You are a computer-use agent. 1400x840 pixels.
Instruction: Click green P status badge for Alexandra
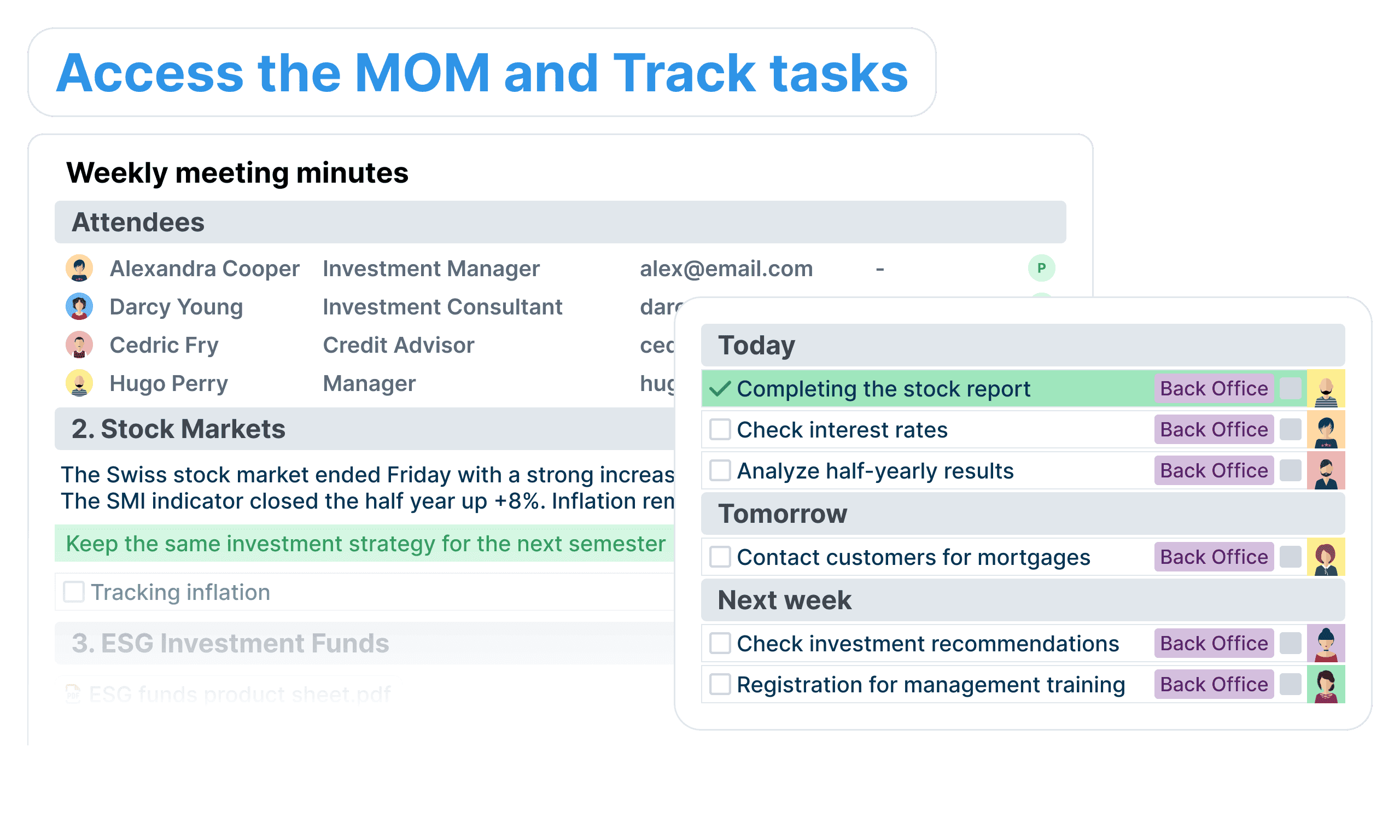(1041, 269)
